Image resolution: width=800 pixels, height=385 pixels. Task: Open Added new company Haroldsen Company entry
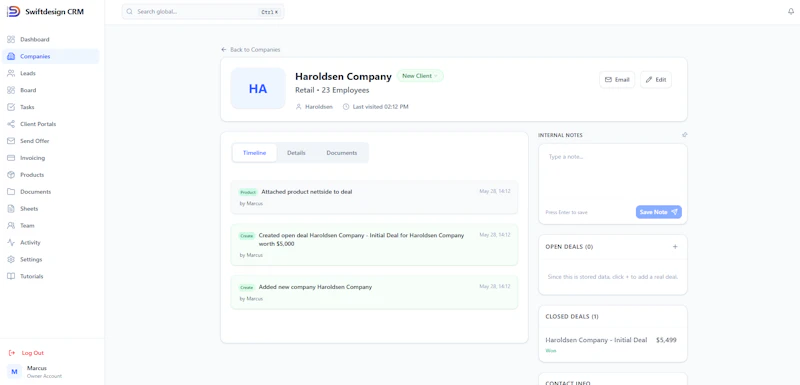[x=374, y=292]
